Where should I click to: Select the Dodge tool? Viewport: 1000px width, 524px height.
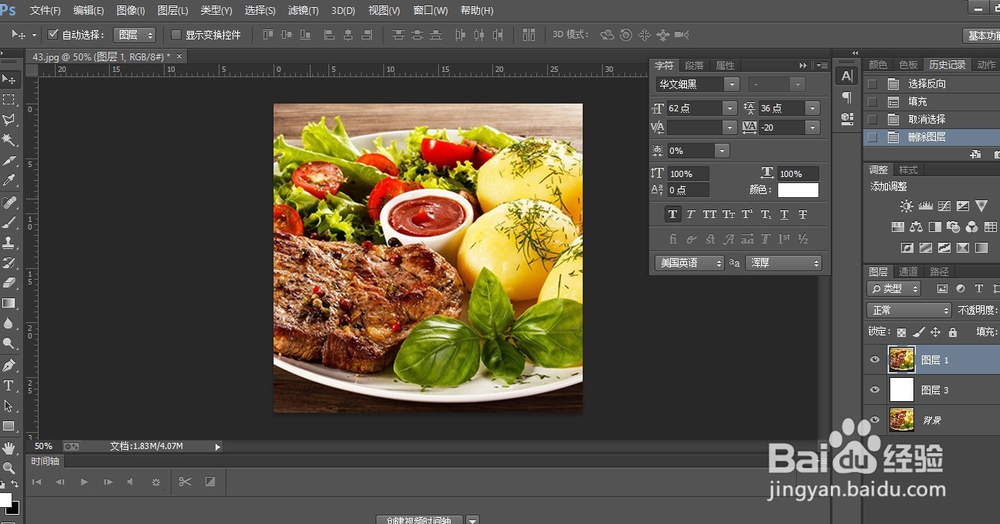[x=9, y=344]
